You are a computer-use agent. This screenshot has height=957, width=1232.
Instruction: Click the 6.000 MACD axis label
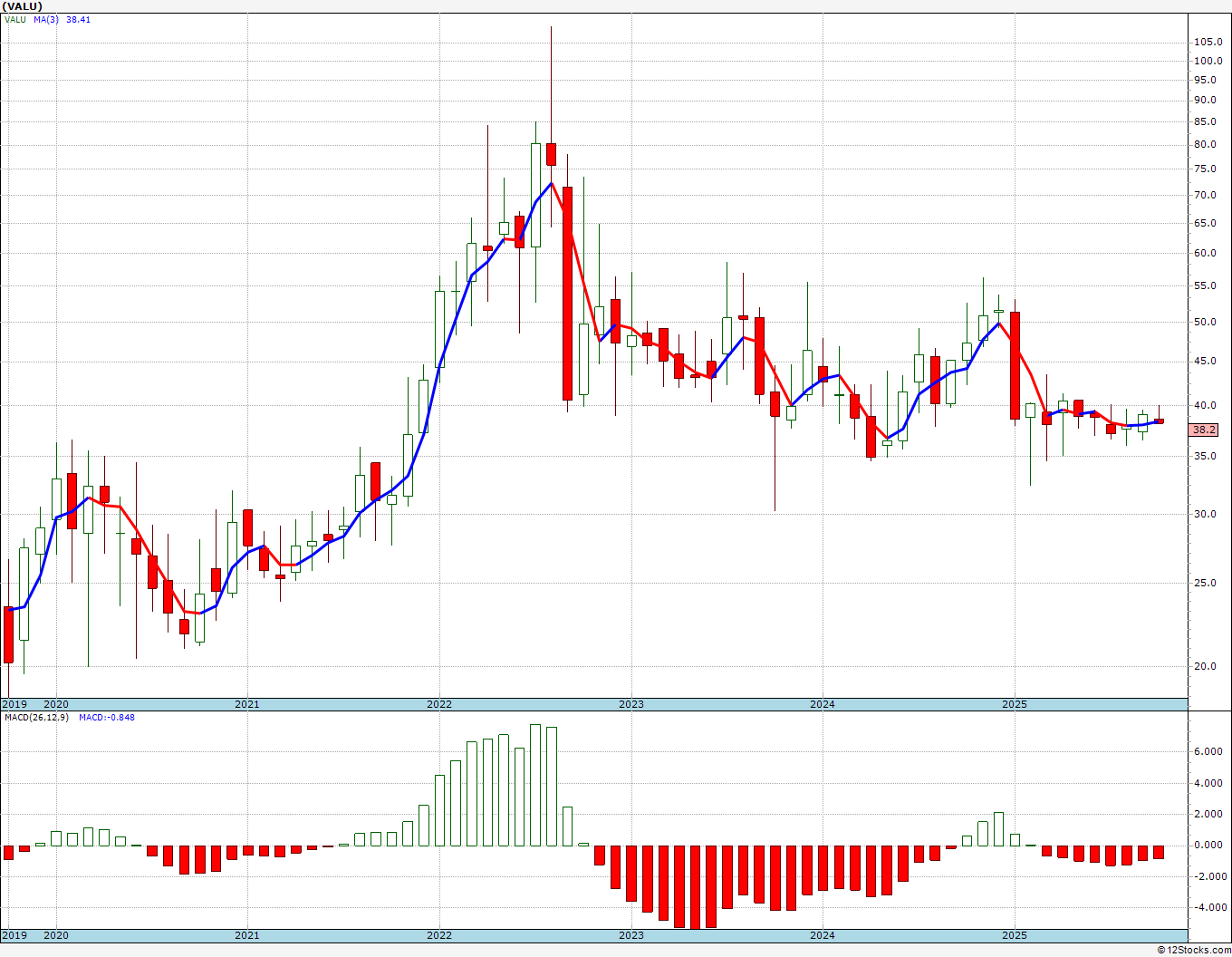click(1207, 751)
